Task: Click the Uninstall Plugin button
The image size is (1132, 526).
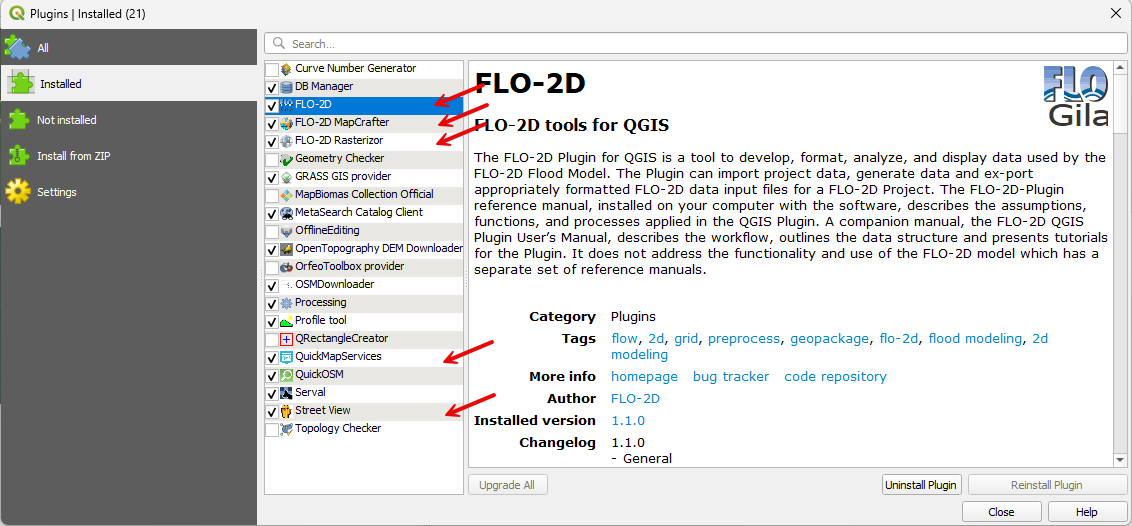Action: click(921, 485)
